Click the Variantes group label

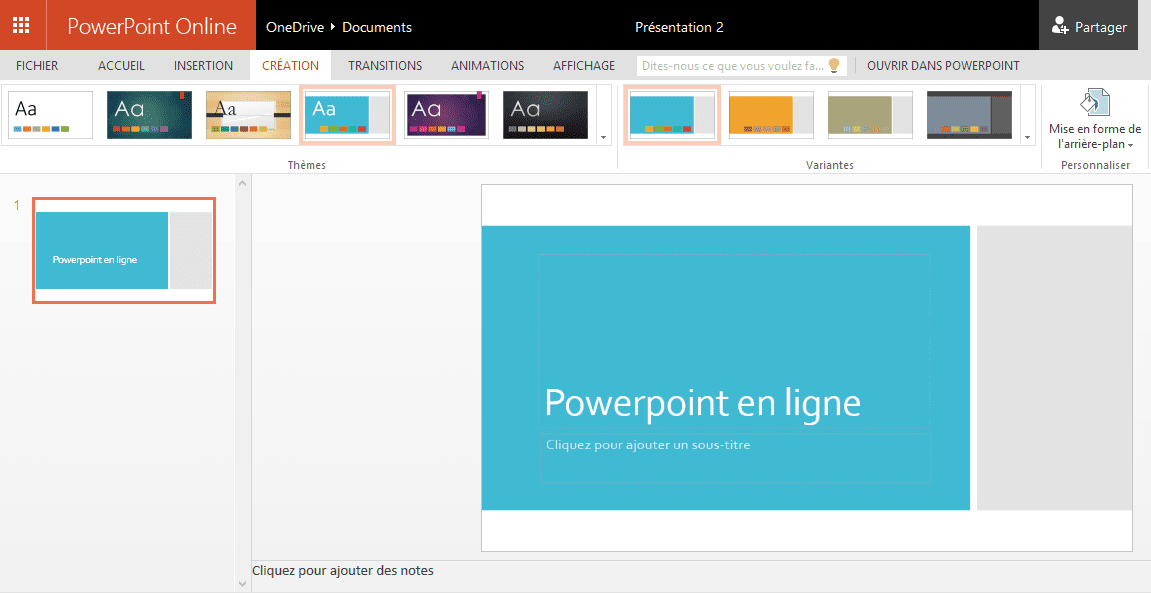tap(829, 165)
